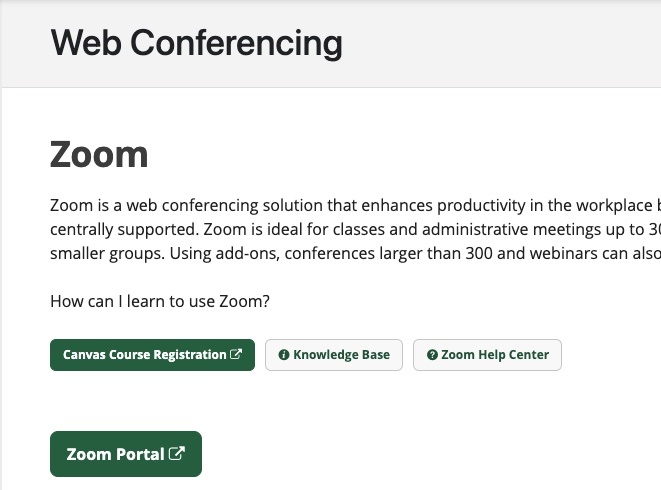
Task: Launch the Zoom Portal button
Action: coord(125,454)
